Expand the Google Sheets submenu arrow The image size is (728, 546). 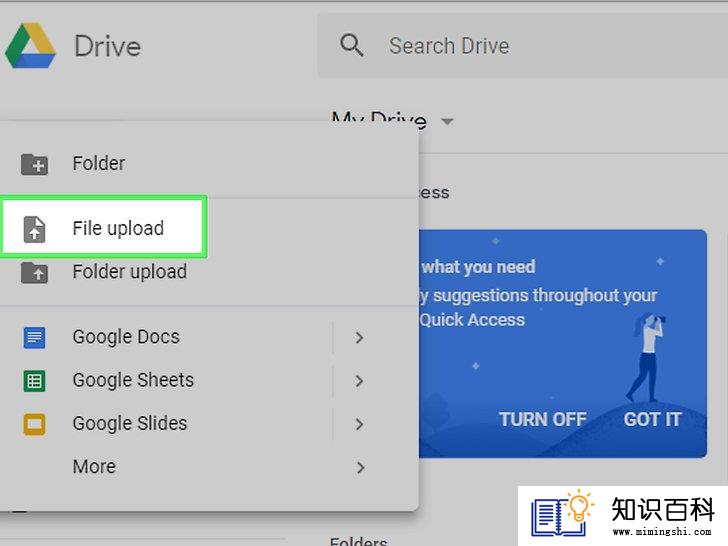(359, 381)
